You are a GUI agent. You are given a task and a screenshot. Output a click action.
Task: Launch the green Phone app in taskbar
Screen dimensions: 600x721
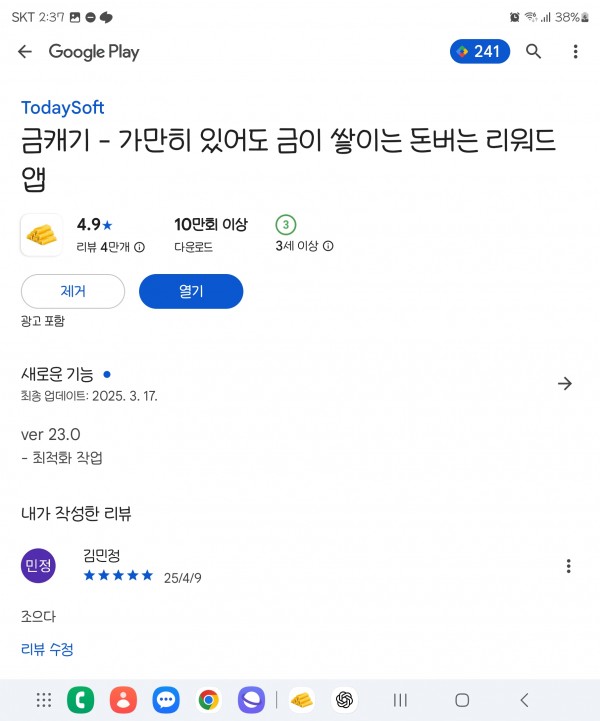(80, 700)
